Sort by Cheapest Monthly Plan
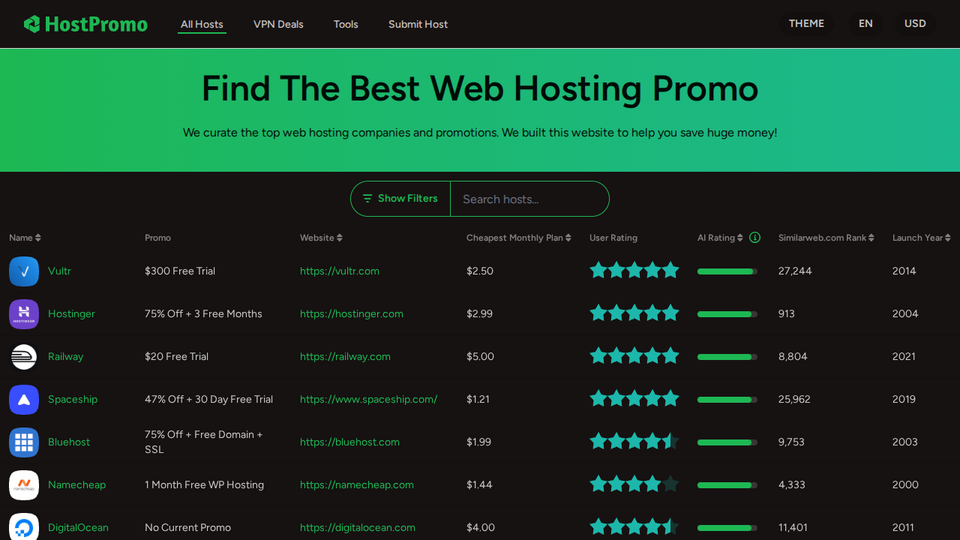 point(519,238)
